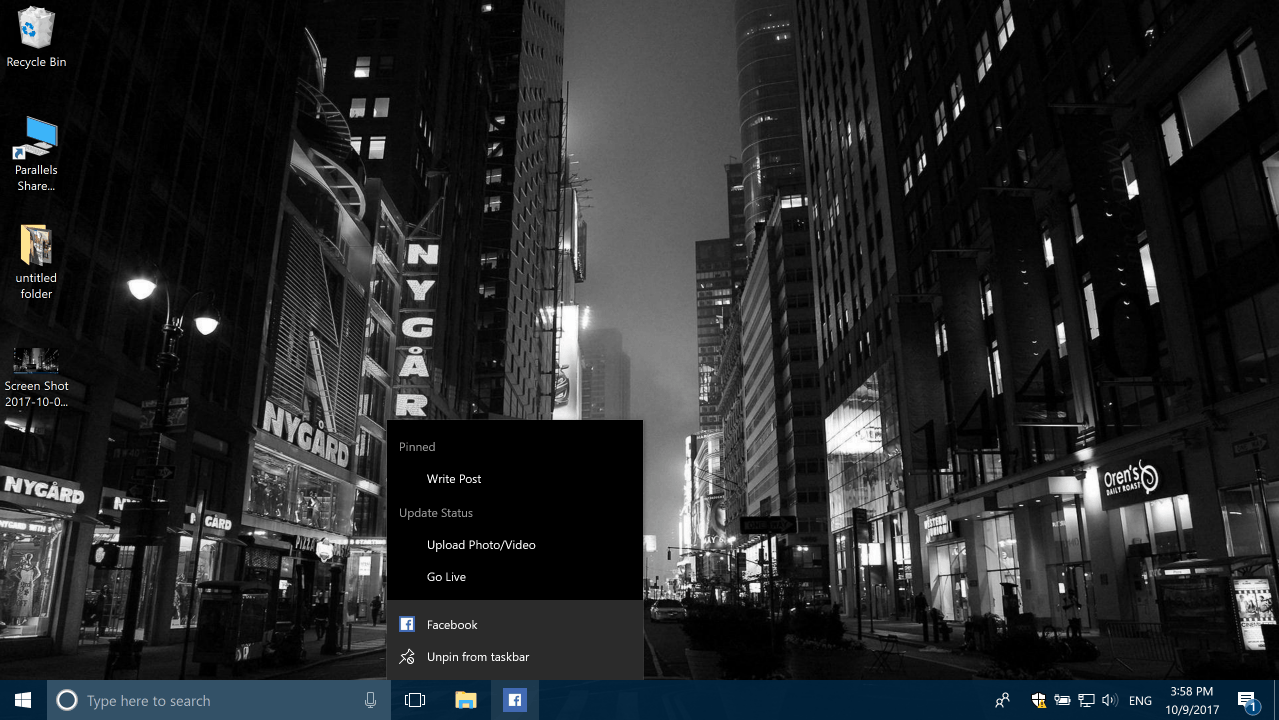The image size is (1279, 720).
Task: Click the Facebook app icon on the taskbar
Action: coord(515,700)
